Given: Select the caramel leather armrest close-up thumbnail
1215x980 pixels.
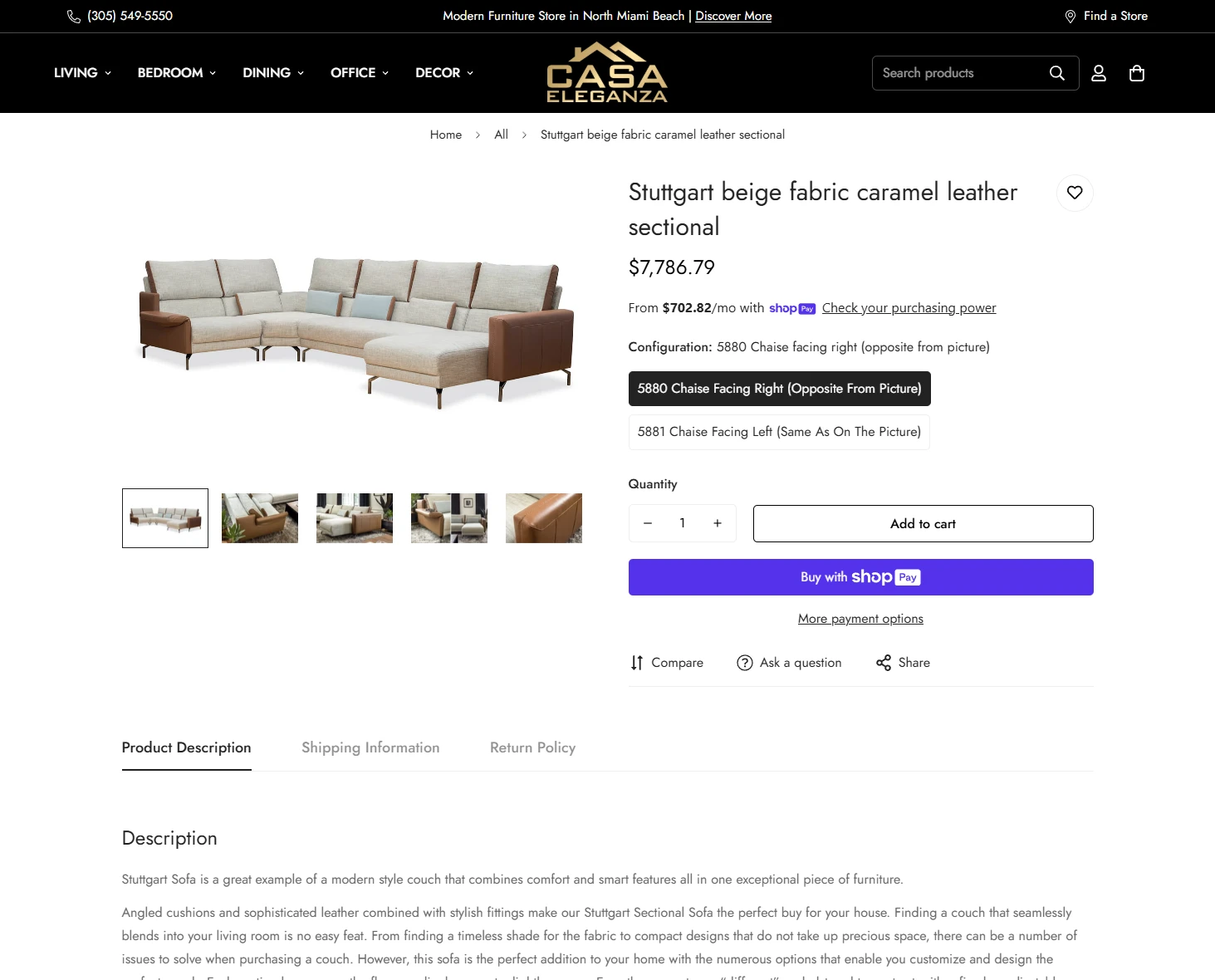Looking at the screenshot, I should click(544, 518).
